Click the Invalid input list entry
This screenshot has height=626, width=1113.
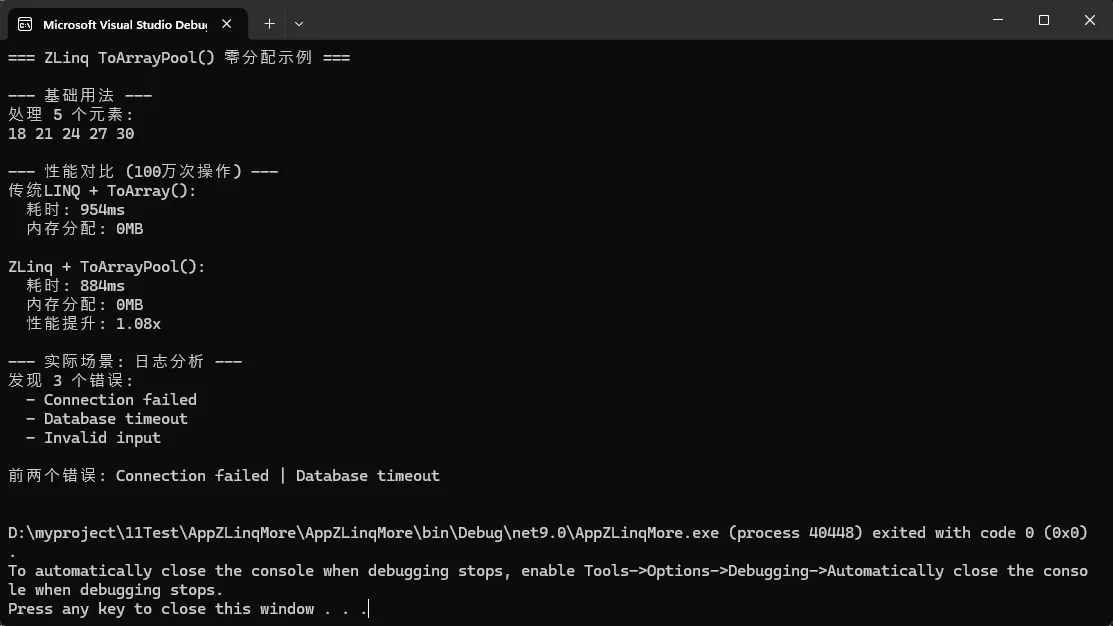(x=93, y=438)
